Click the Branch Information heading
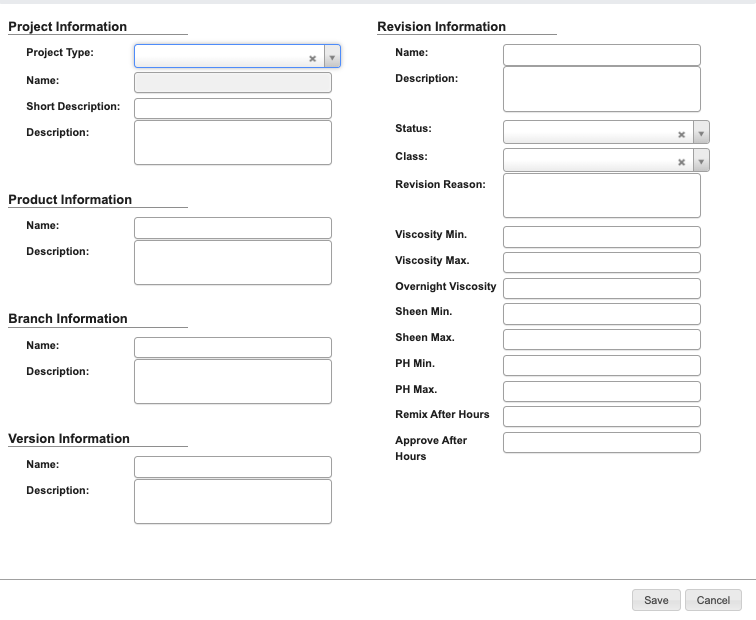The width and height of the screenshot is (756, 620). pos(68,319)
